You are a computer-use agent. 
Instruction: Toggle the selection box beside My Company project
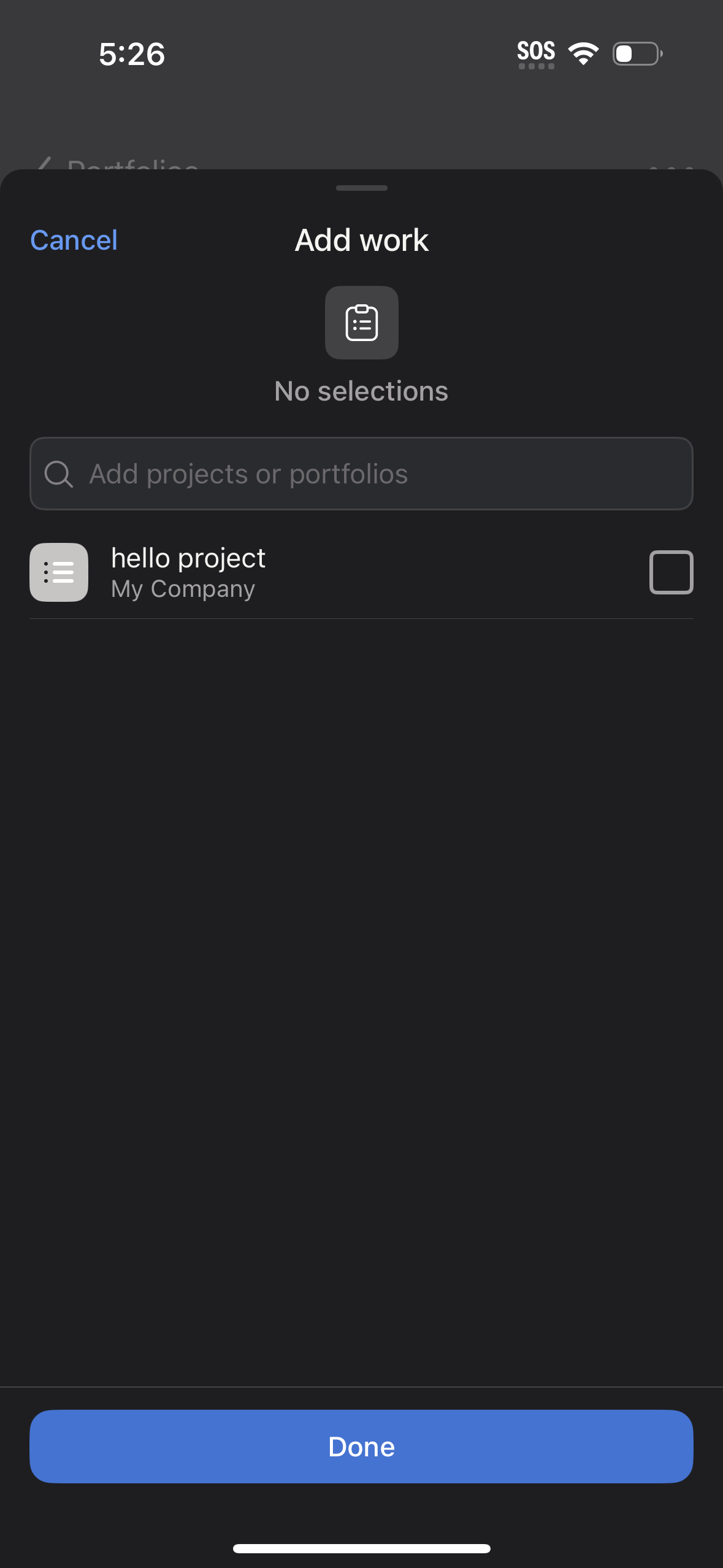tap(670, 572)
